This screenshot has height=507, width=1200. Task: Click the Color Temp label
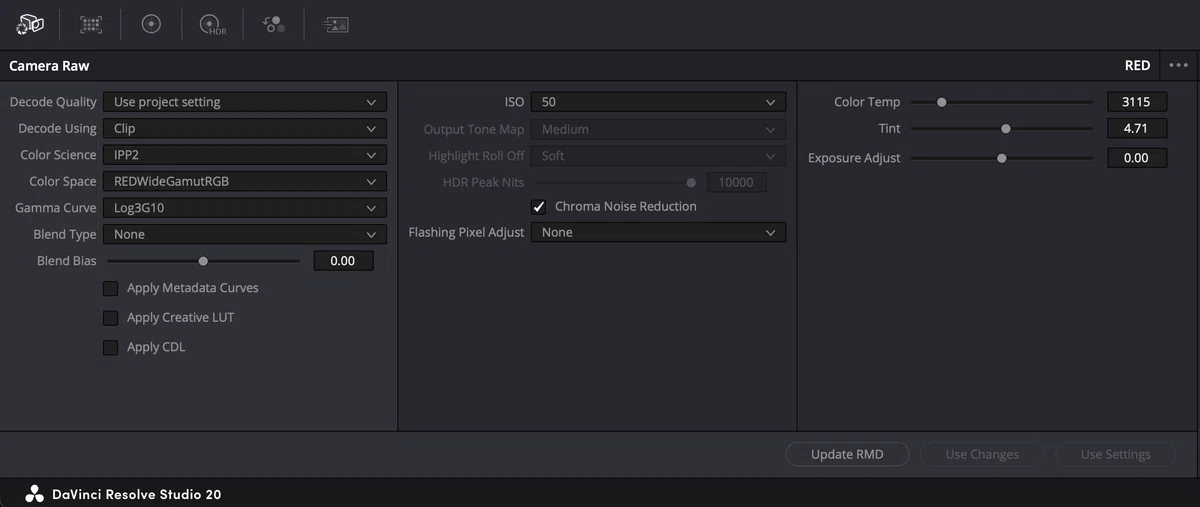[x=867, y=102]
